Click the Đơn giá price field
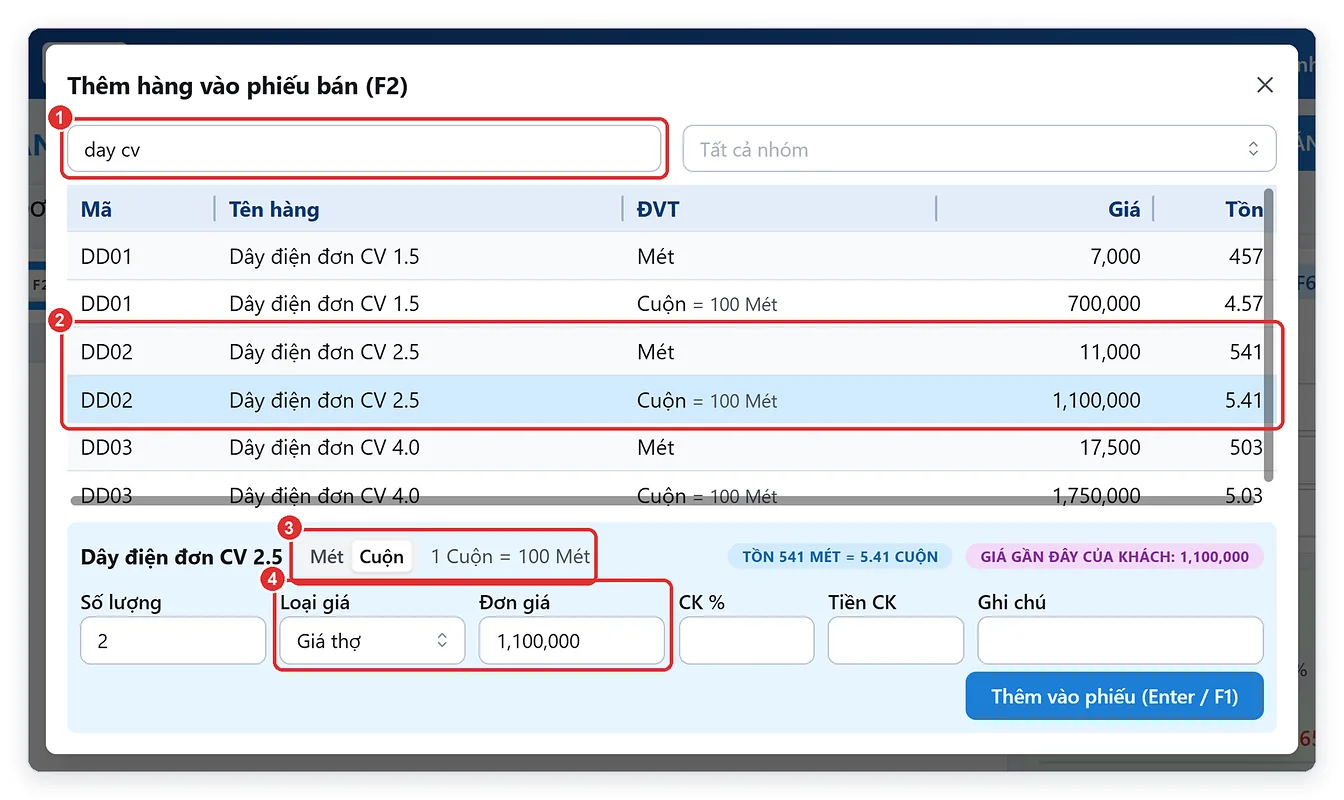 pos(571,641)
